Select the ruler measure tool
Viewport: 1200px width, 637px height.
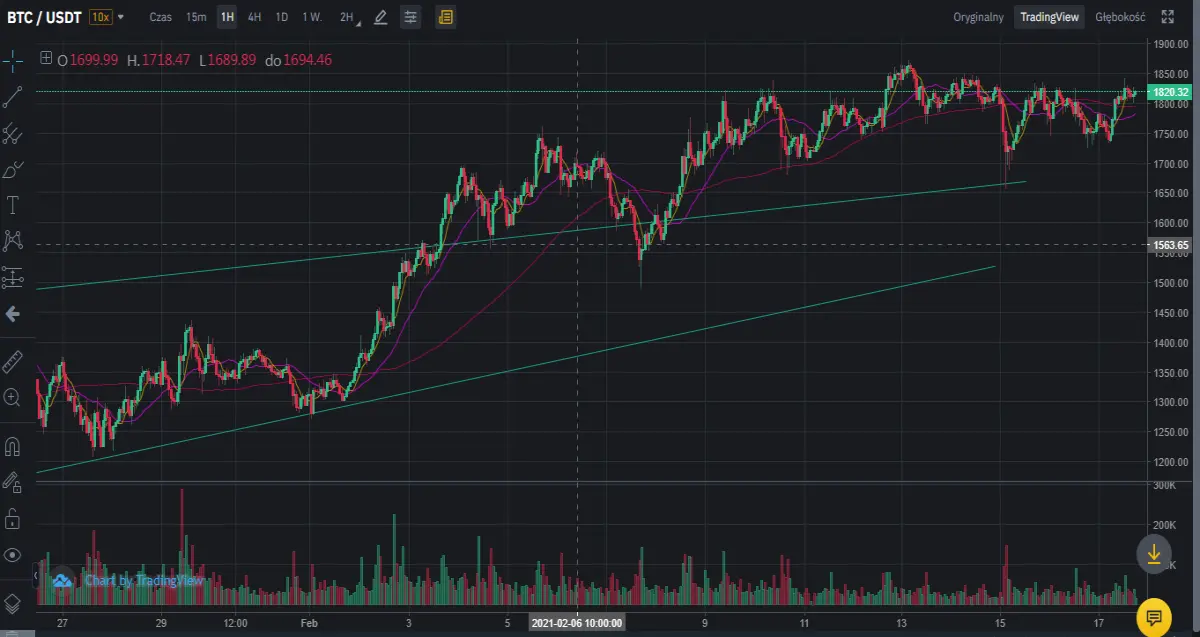click(13, 360)
